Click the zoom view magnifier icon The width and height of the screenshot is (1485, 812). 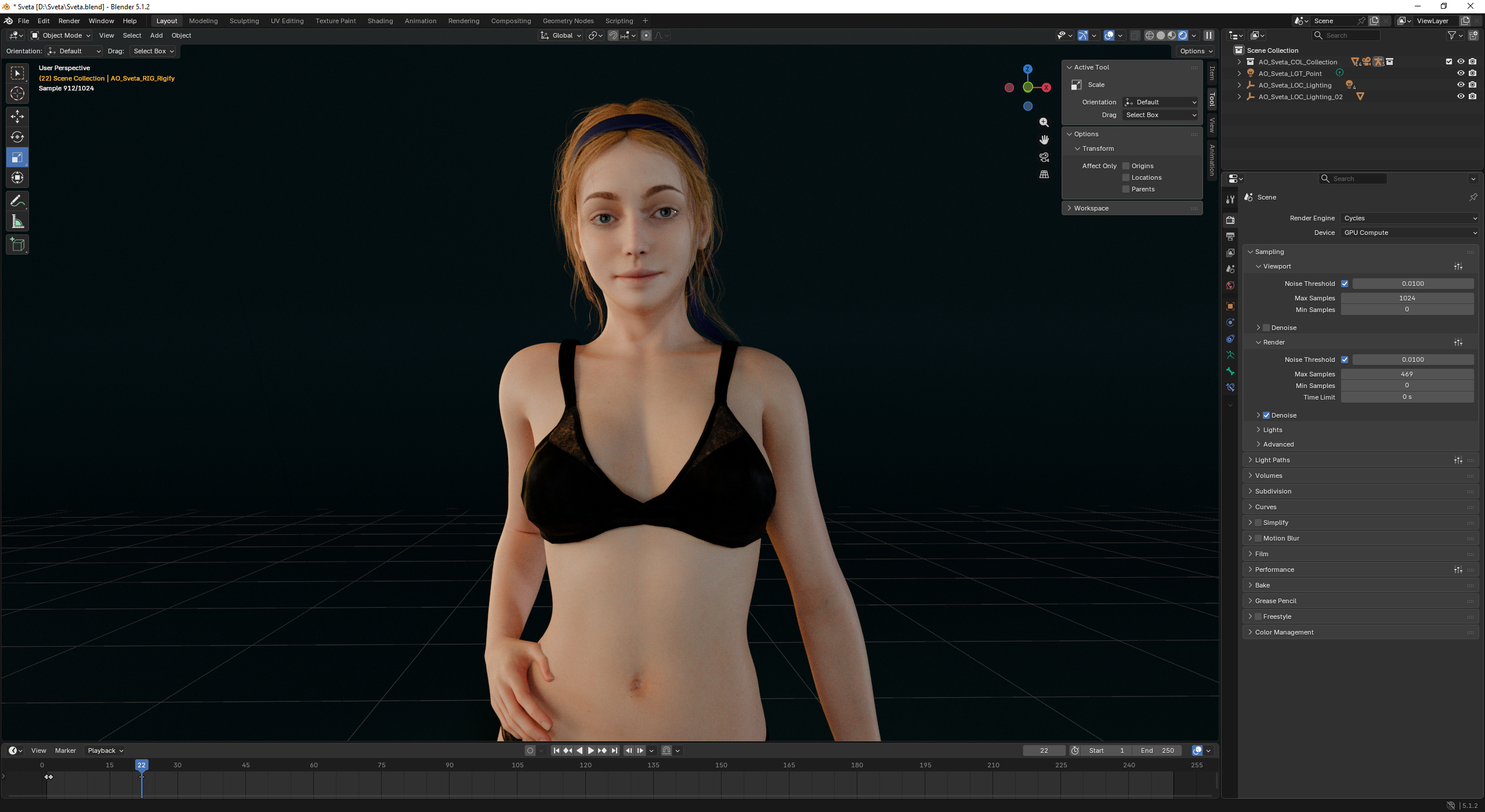[x=1044, y=122]
